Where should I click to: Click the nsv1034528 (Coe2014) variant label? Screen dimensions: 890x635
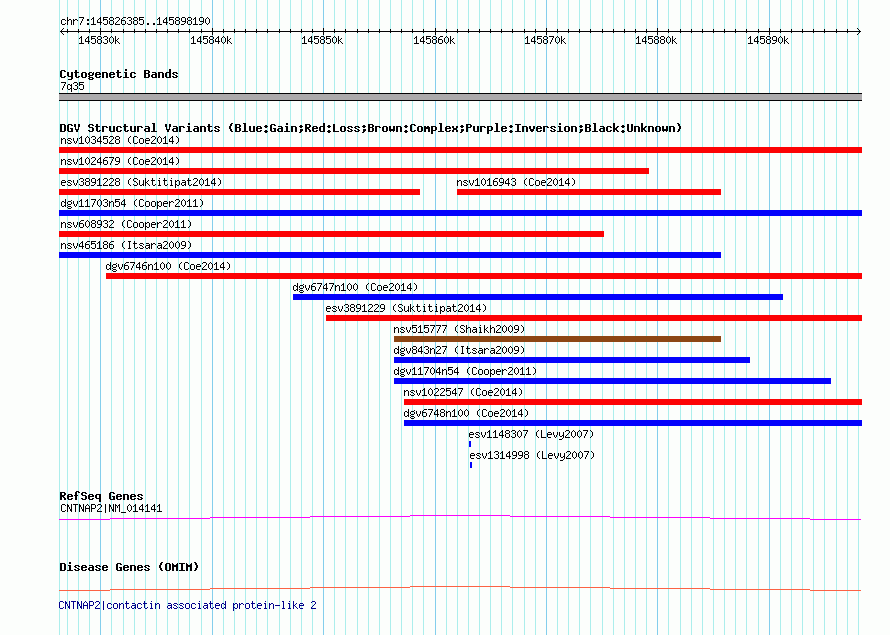[x=120, y=140]
